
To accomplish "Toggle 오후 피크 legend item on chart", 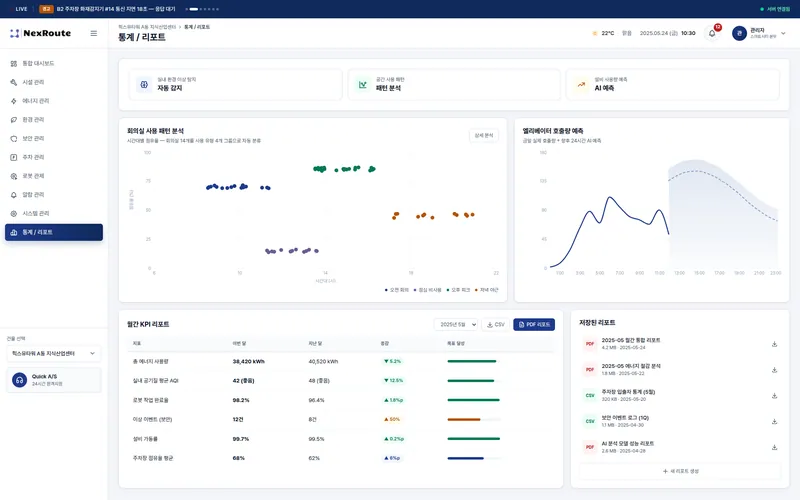I will click(458, 290).
